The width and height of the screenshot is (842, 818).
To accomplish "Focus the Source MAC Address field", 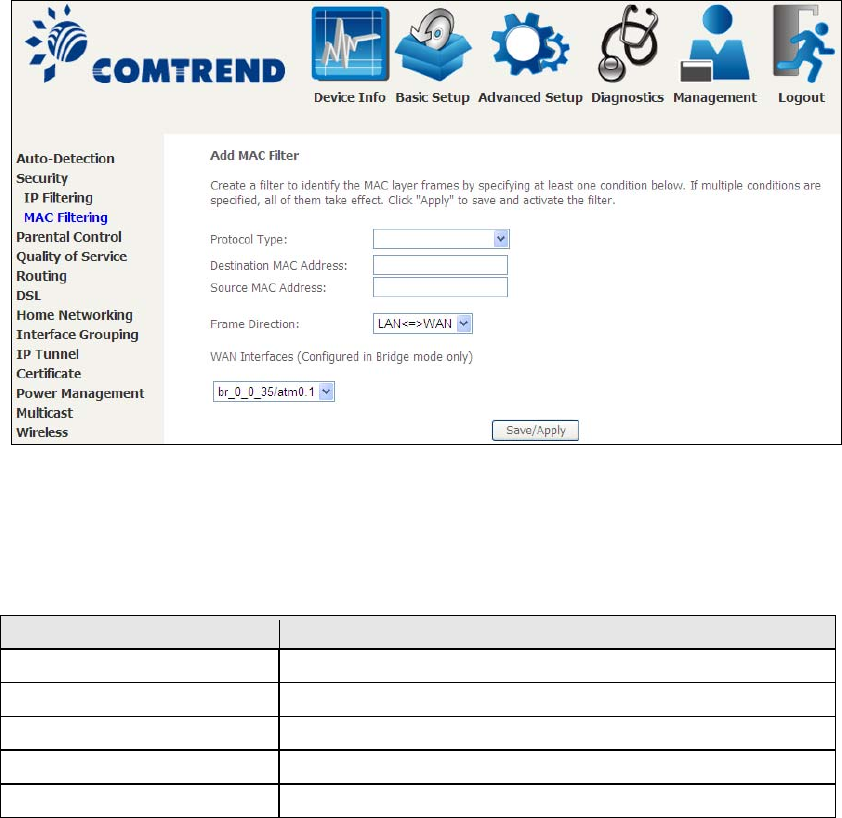I will coord(440,287).
